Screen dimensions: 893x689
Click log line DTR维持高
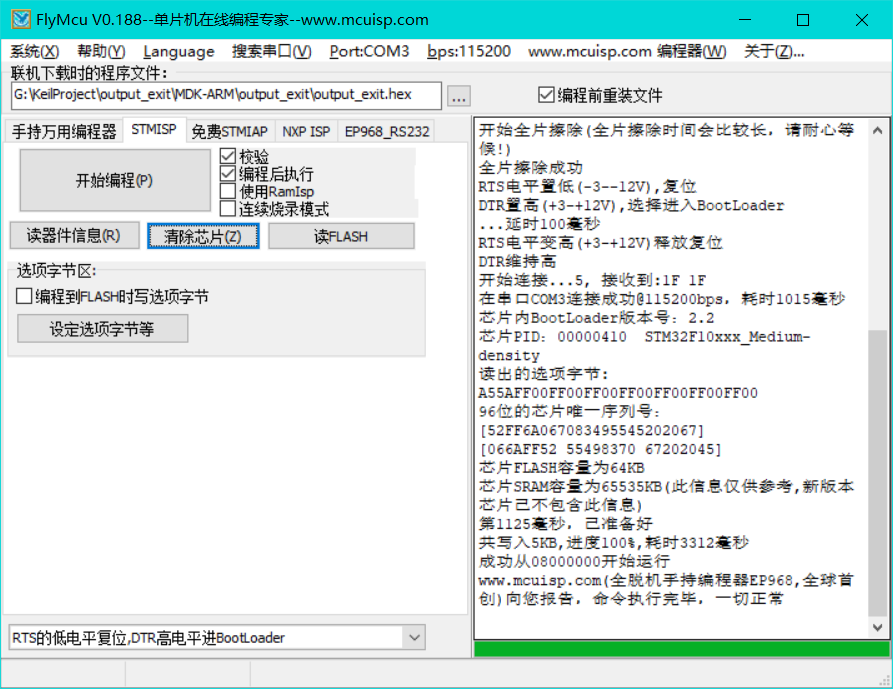tap(517, 261)
